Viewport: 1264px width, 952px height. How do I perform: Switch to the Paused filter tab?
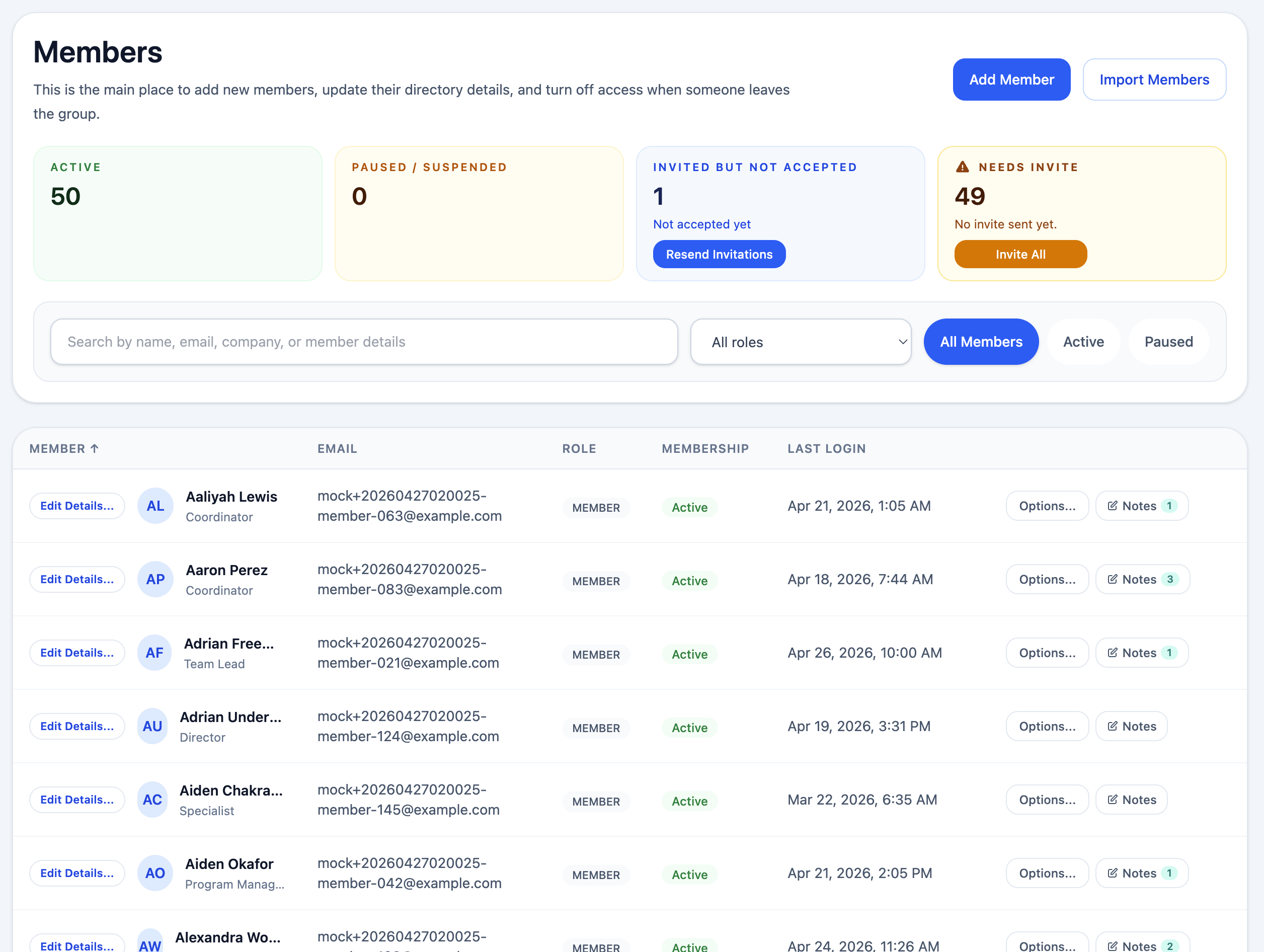[x=1168, y=342]
